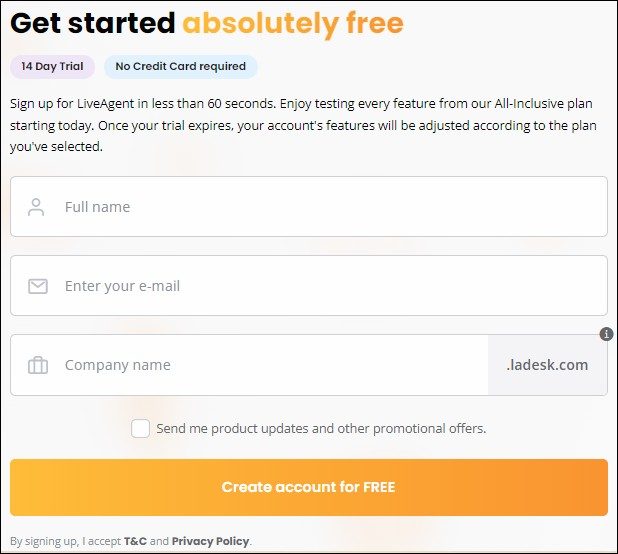
Task: Click the 14 Day Trial badge
Action: pyautogui.click(x=52, y=67)
